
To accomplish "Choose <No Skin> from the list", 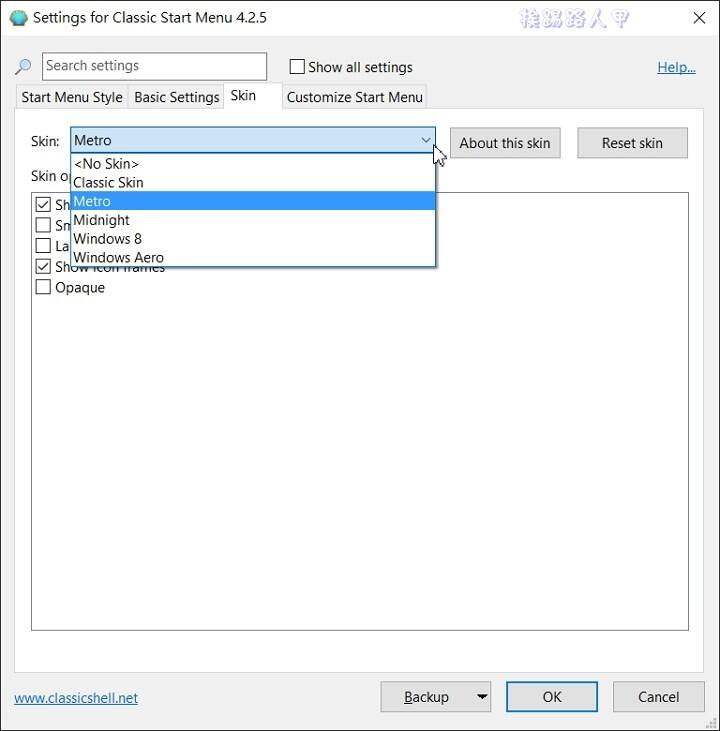I will 253,164.
